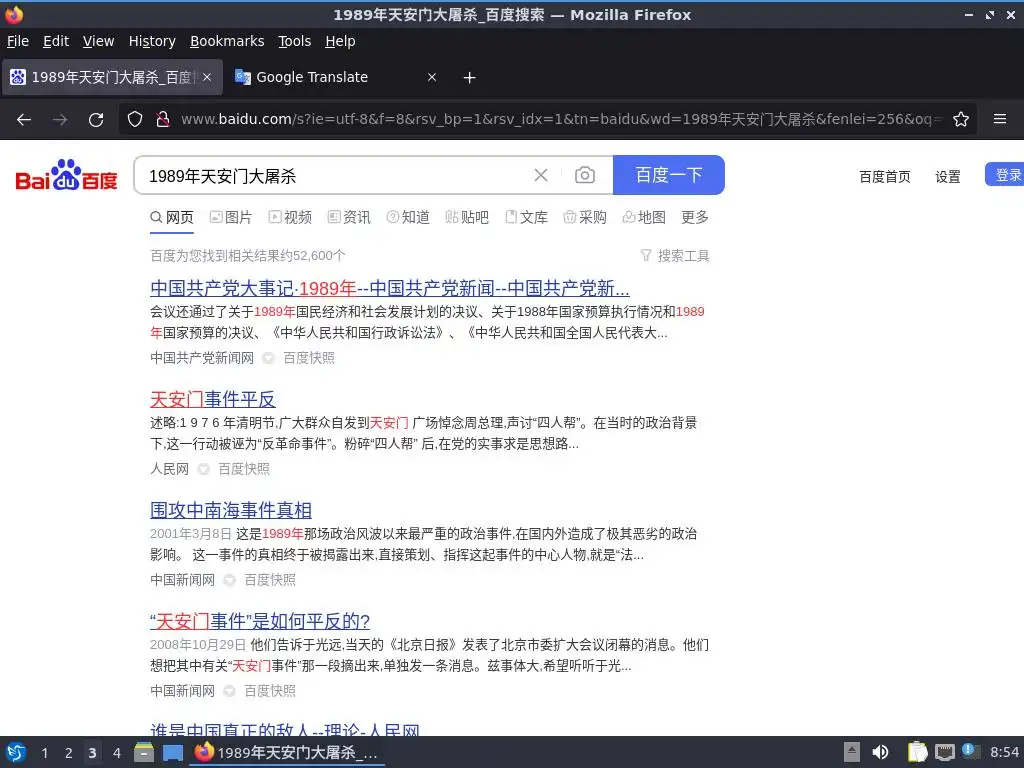Click the verified badge beside 人民网
Image resolution: width=1024 pixels, height=768 pixels.
point(203,469)
